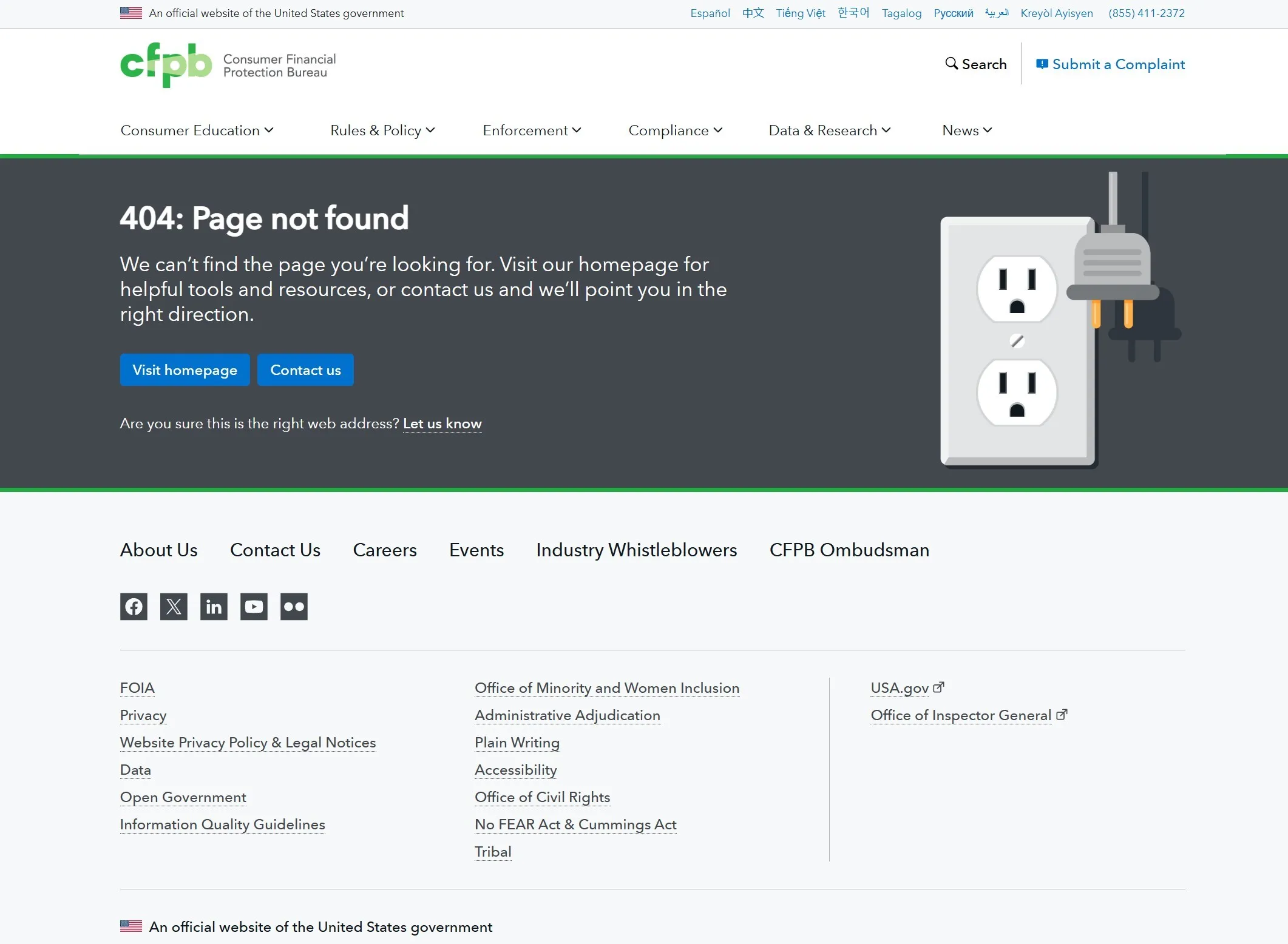Open the LinkedIn social icon
Viewport: 1288px width, 944px height.
(214, 607)
